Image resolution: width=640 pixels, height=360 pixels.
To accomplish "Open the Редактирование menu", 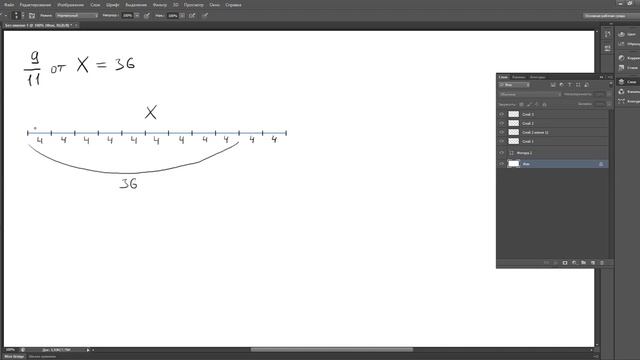I will 36,5.
